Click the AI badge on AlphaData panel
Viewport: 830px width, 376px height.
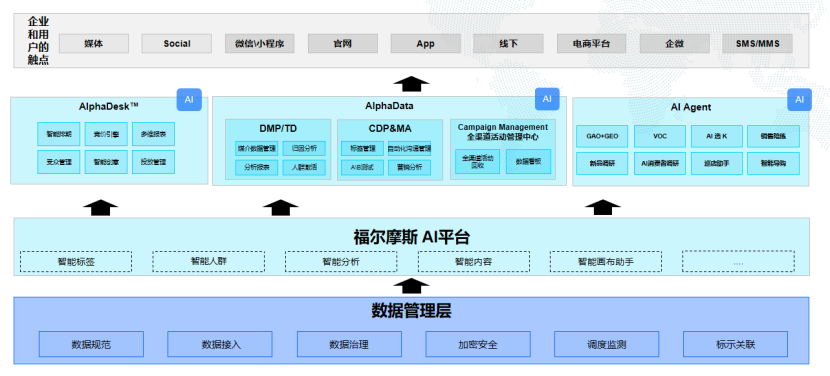[547, 99]
